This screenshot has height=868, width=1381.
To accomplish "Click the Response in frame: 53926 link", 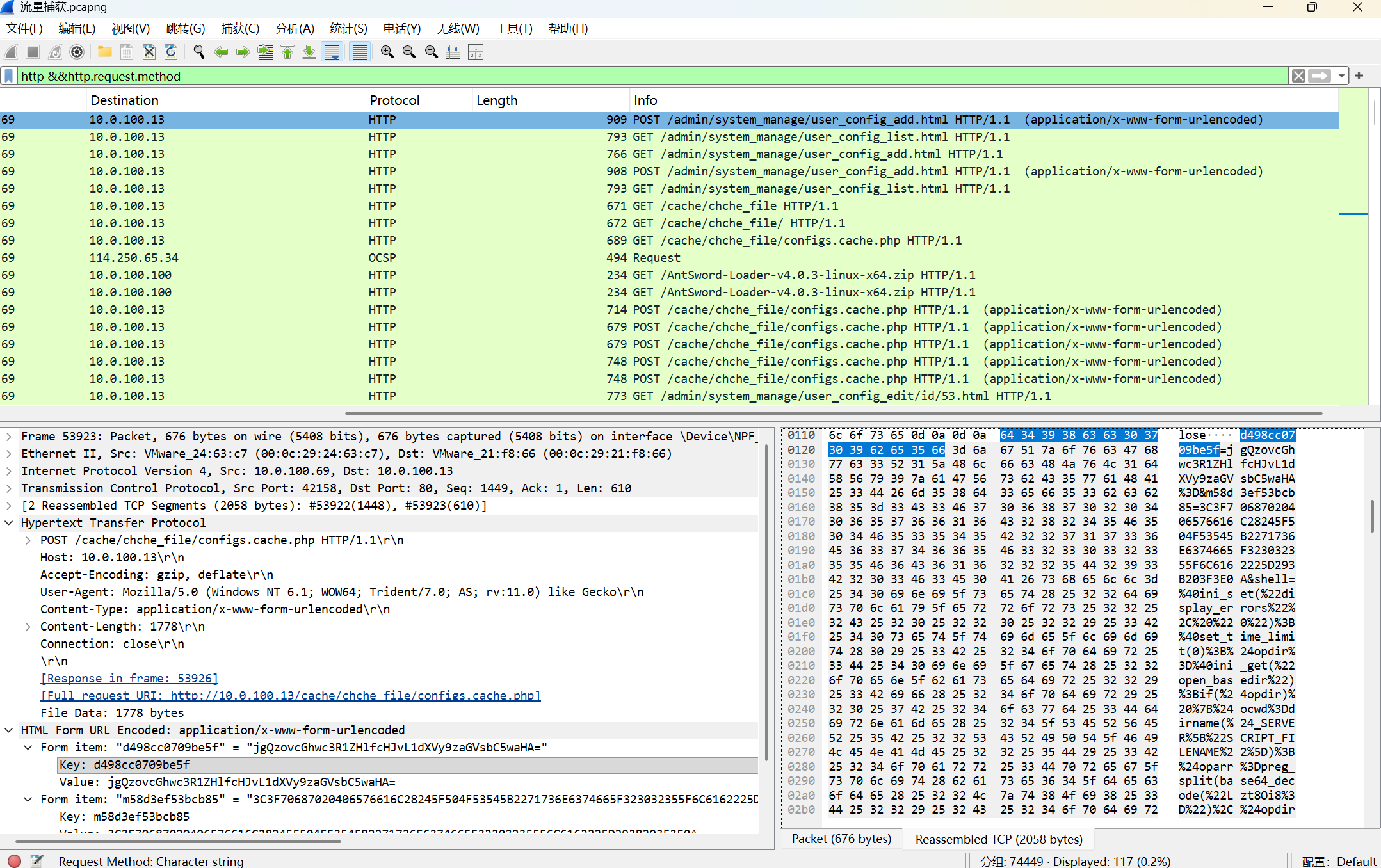I will (x=129, y=679).
